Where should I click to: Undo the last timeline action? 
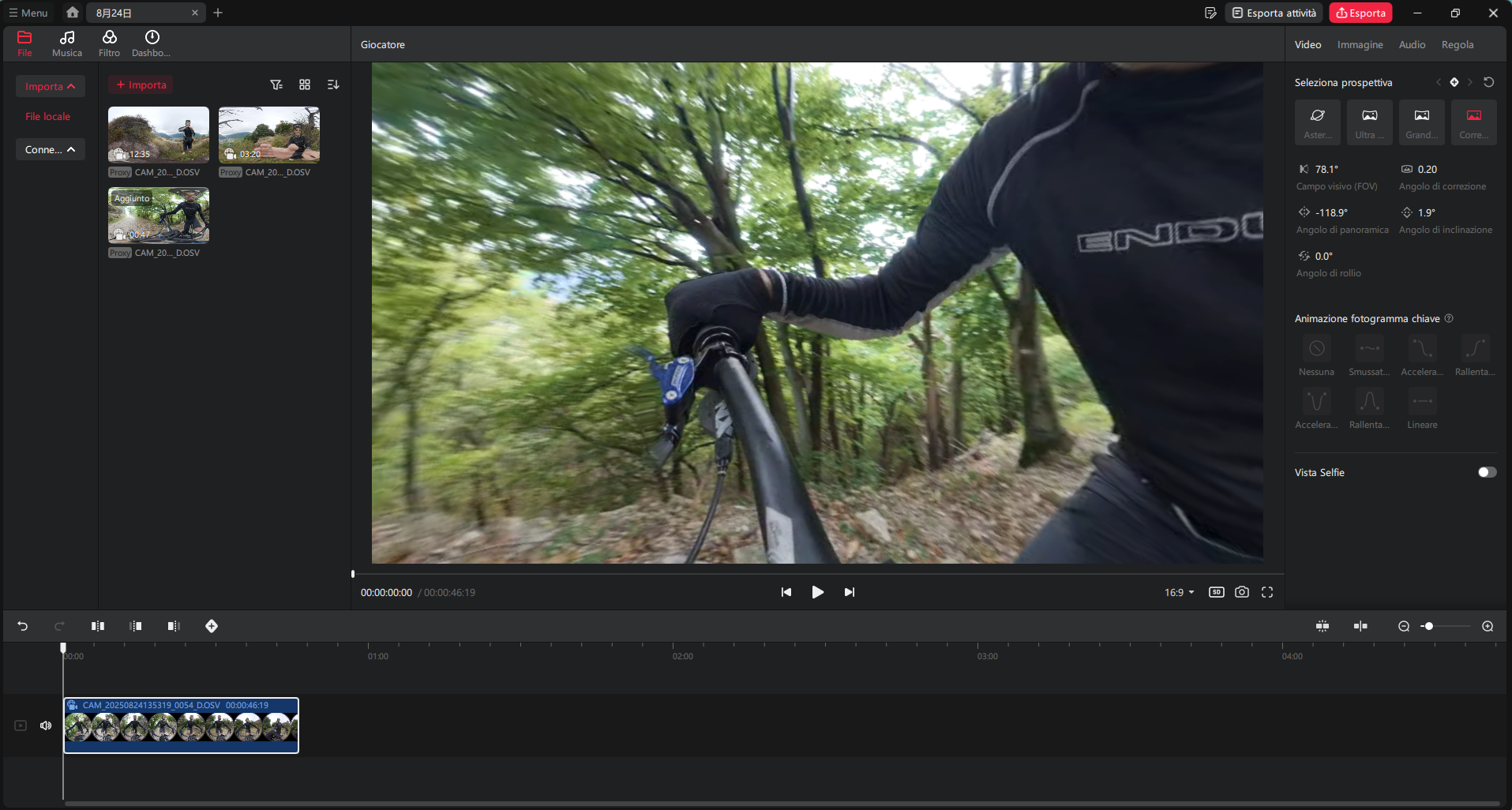(x=22, y=626)
